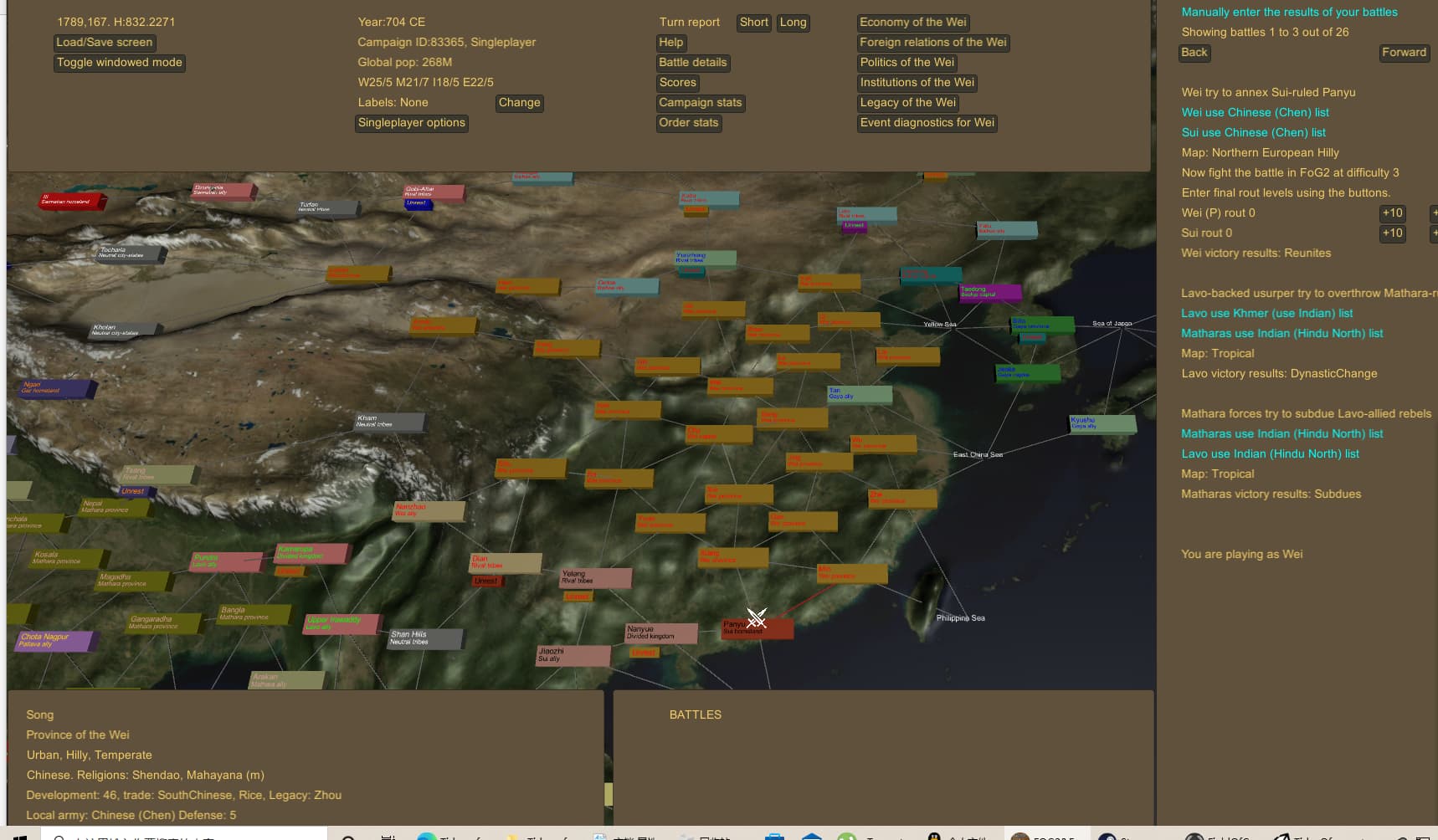Add +10 to Wei (P) rout level
This screenshot has height=840, width=1438.
pyautogui.click(x=1393, y=213)
